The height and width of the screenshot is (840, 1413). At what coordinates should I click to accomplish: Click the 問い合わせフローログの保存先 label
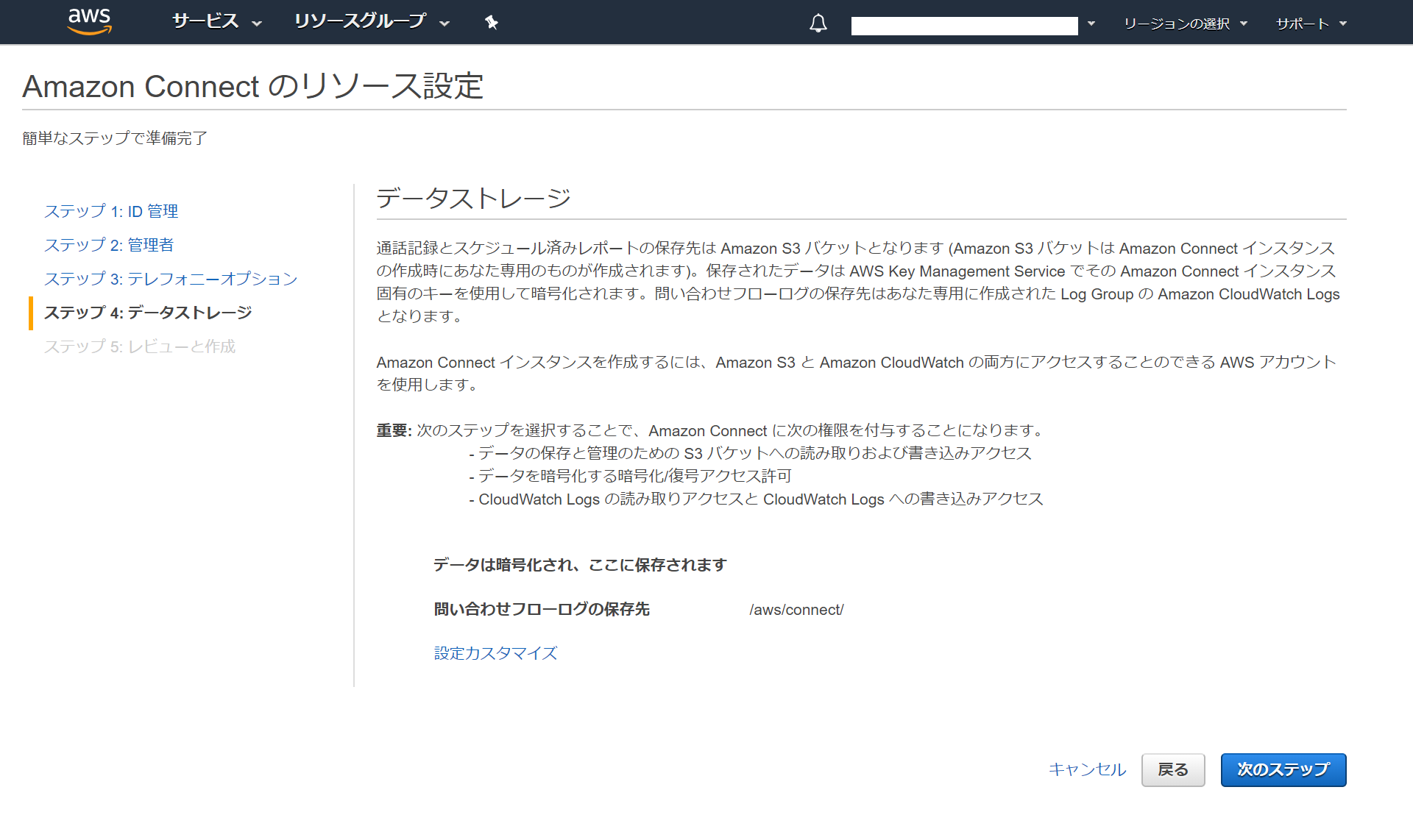(x=542, y=609)
